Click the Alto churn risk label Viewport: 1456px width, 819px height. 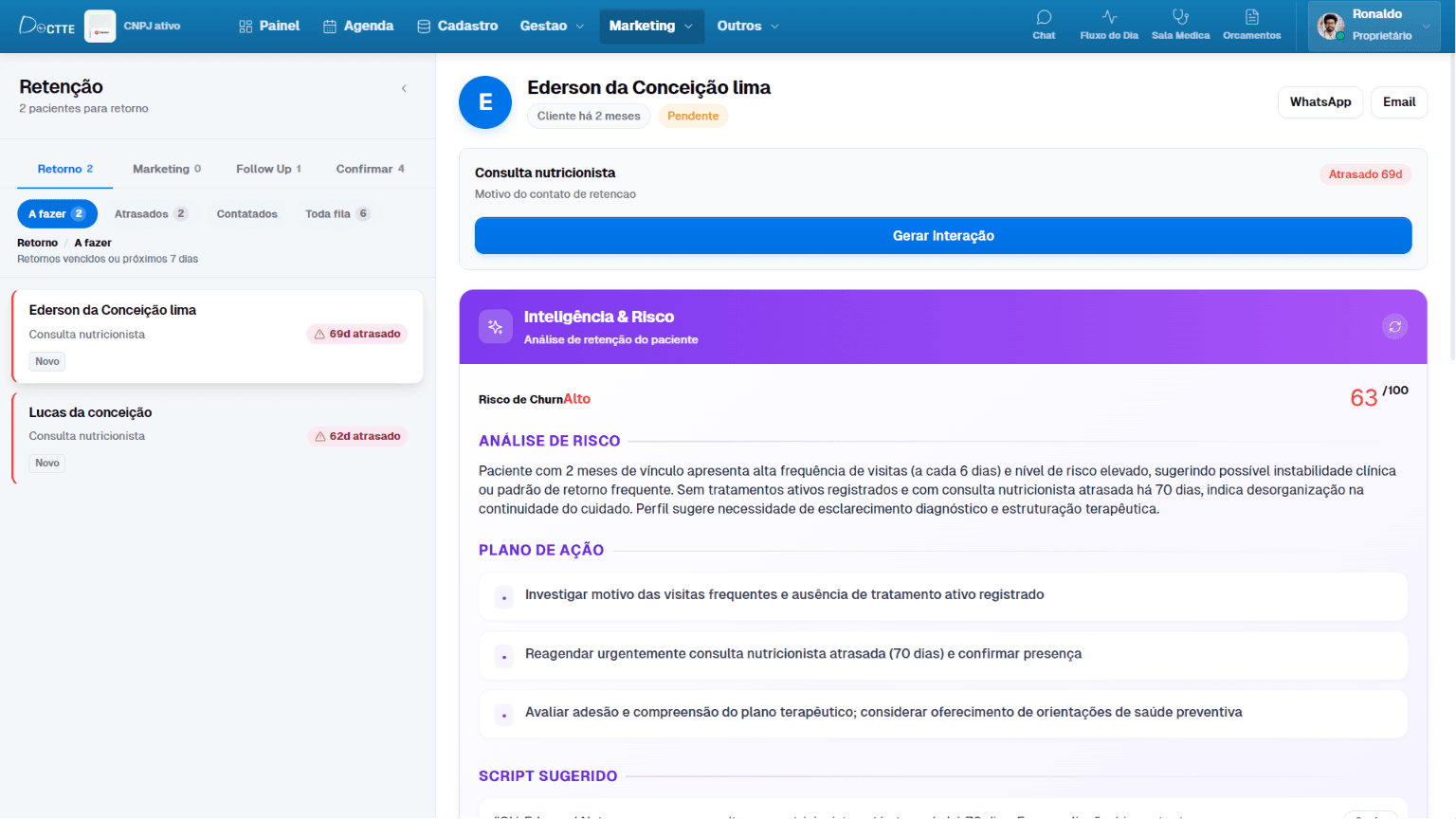pos(577,399)
